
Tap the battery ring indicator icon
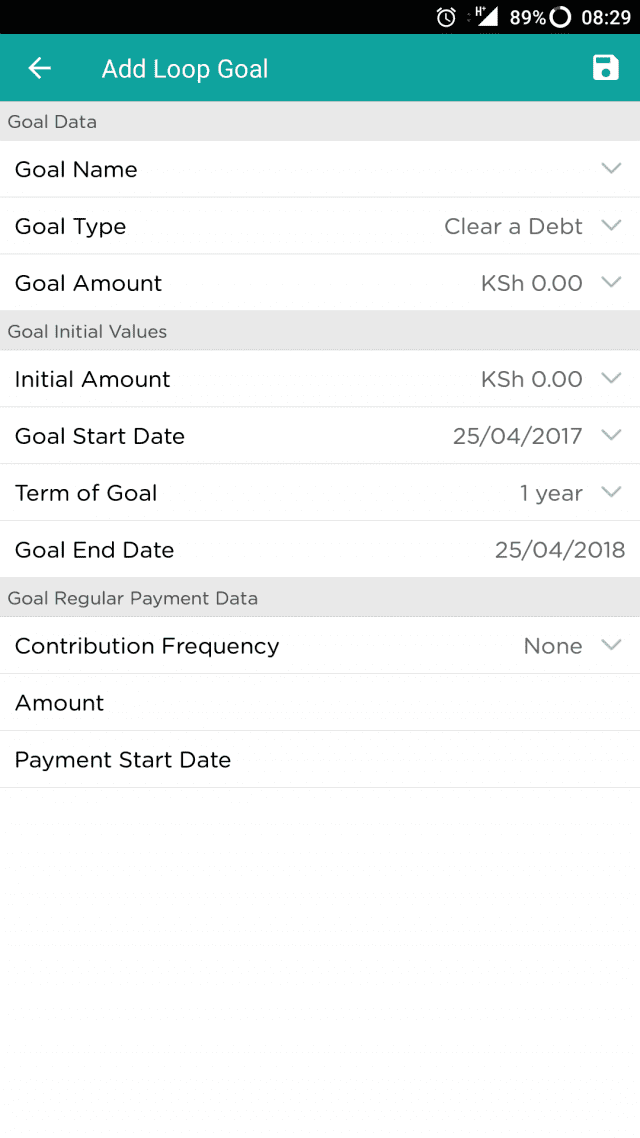(560, 17)
